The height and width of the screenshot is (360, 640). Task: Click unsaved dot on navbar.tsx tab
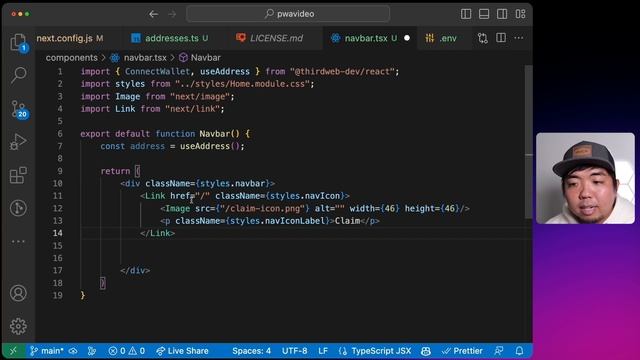coord(407,38)
